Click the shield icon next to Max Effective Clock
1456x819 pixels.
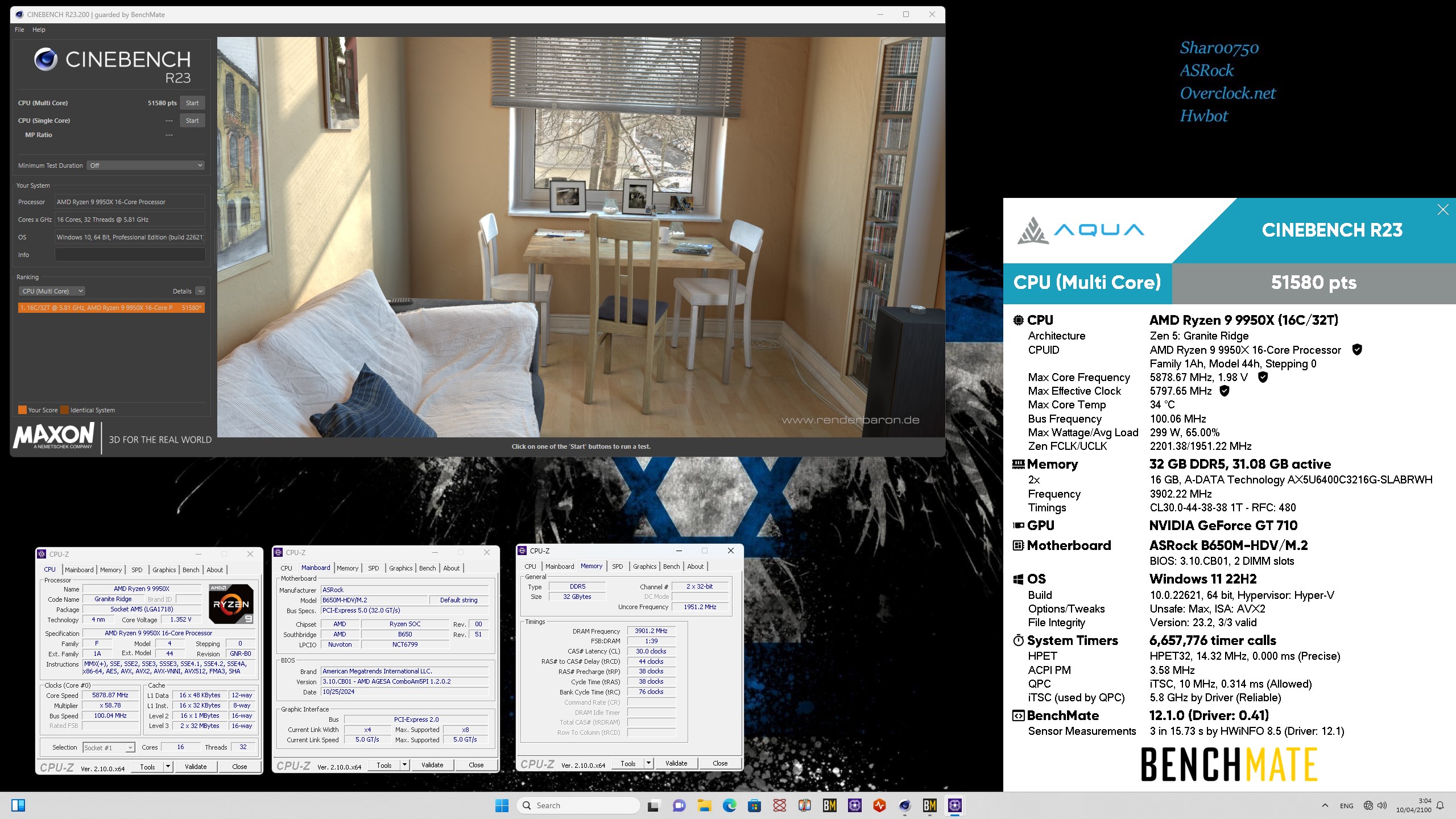[1225, 391]
